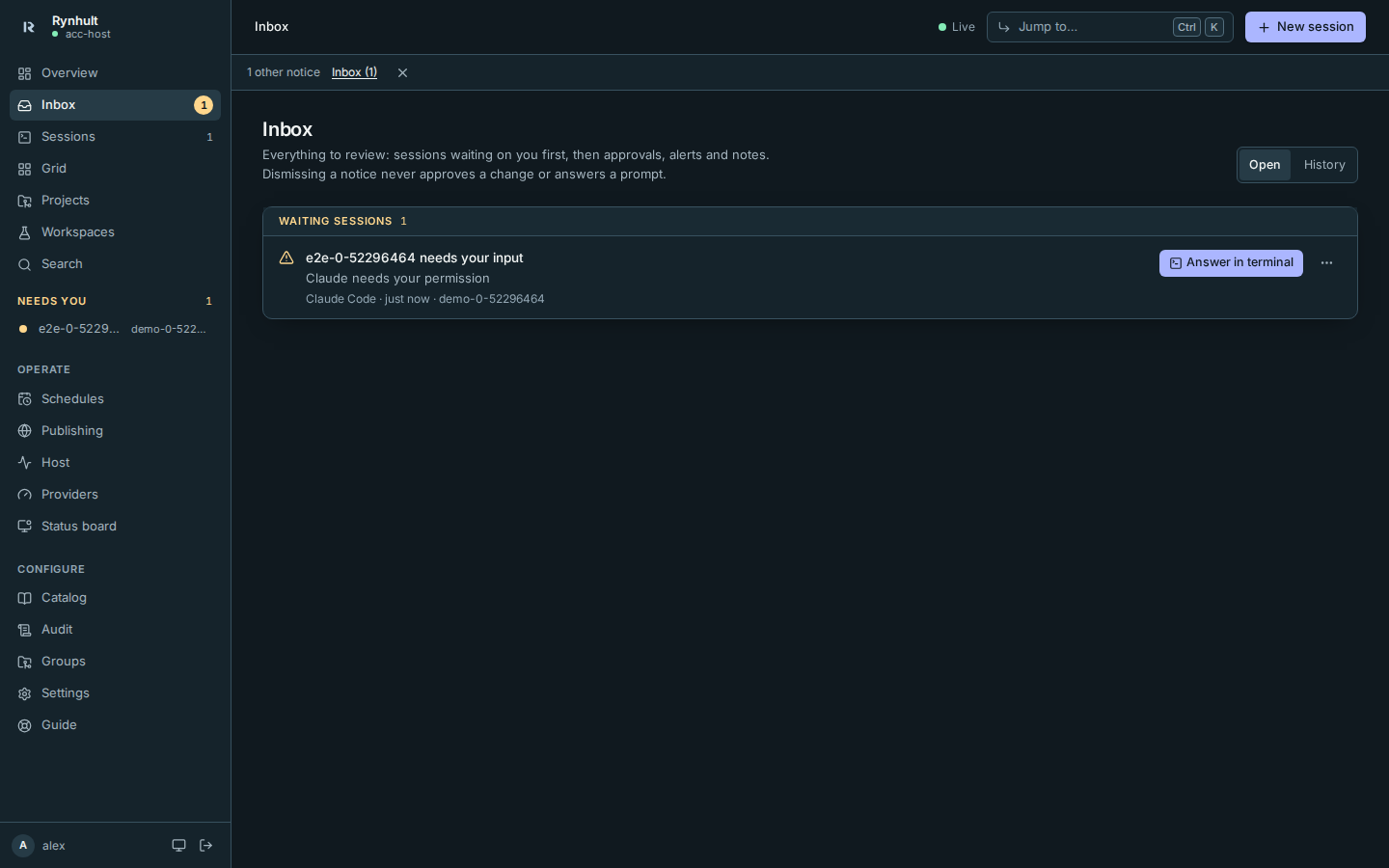
Task: Click the display monitor icon near alex
Action: click(178, 846)
